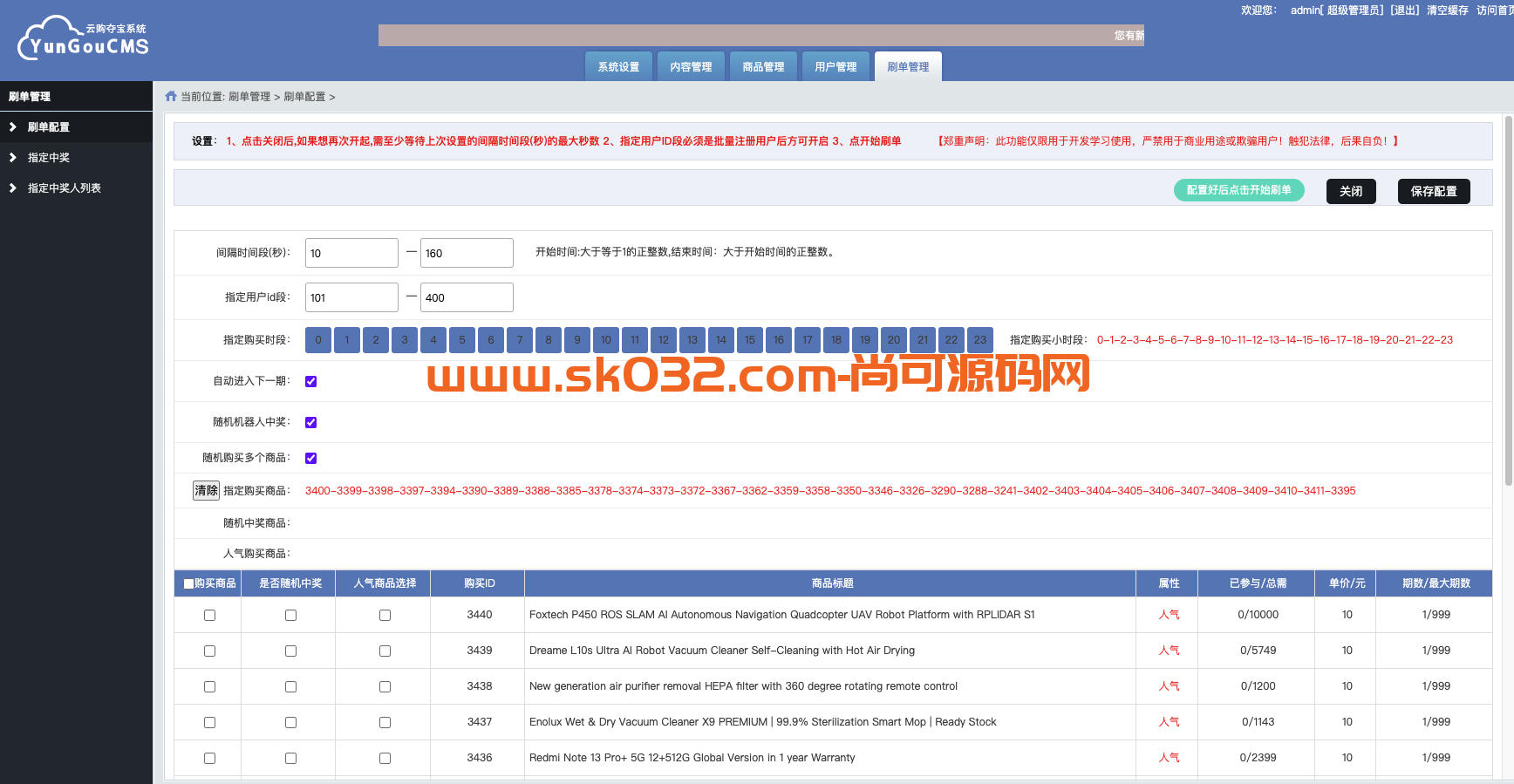Click the 人气 attribute for product 3439
The height and width of the screenshot is (784, 1514).
(1169, 651)
